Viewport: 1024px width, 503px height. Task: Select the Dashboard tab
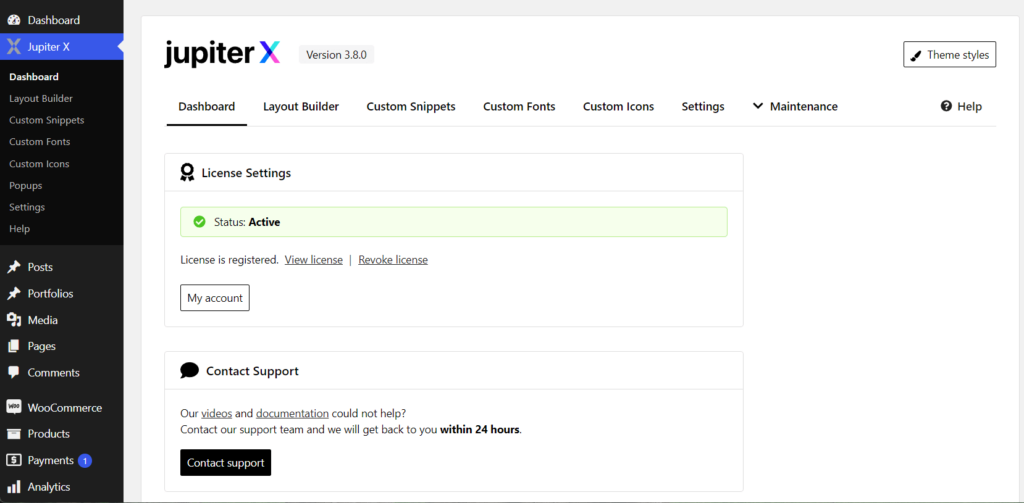click(x=207, y=106)
